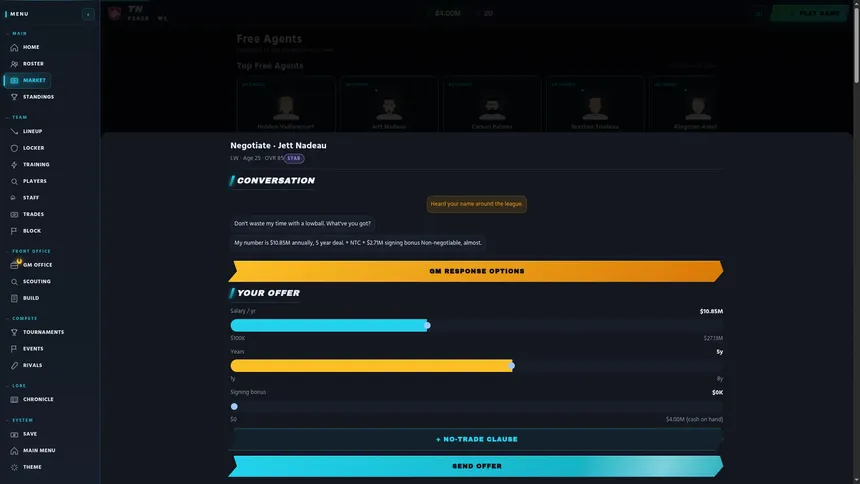Click the Training lightning icon
Viewport: 860px width, 484px height.
click(14, 165)
